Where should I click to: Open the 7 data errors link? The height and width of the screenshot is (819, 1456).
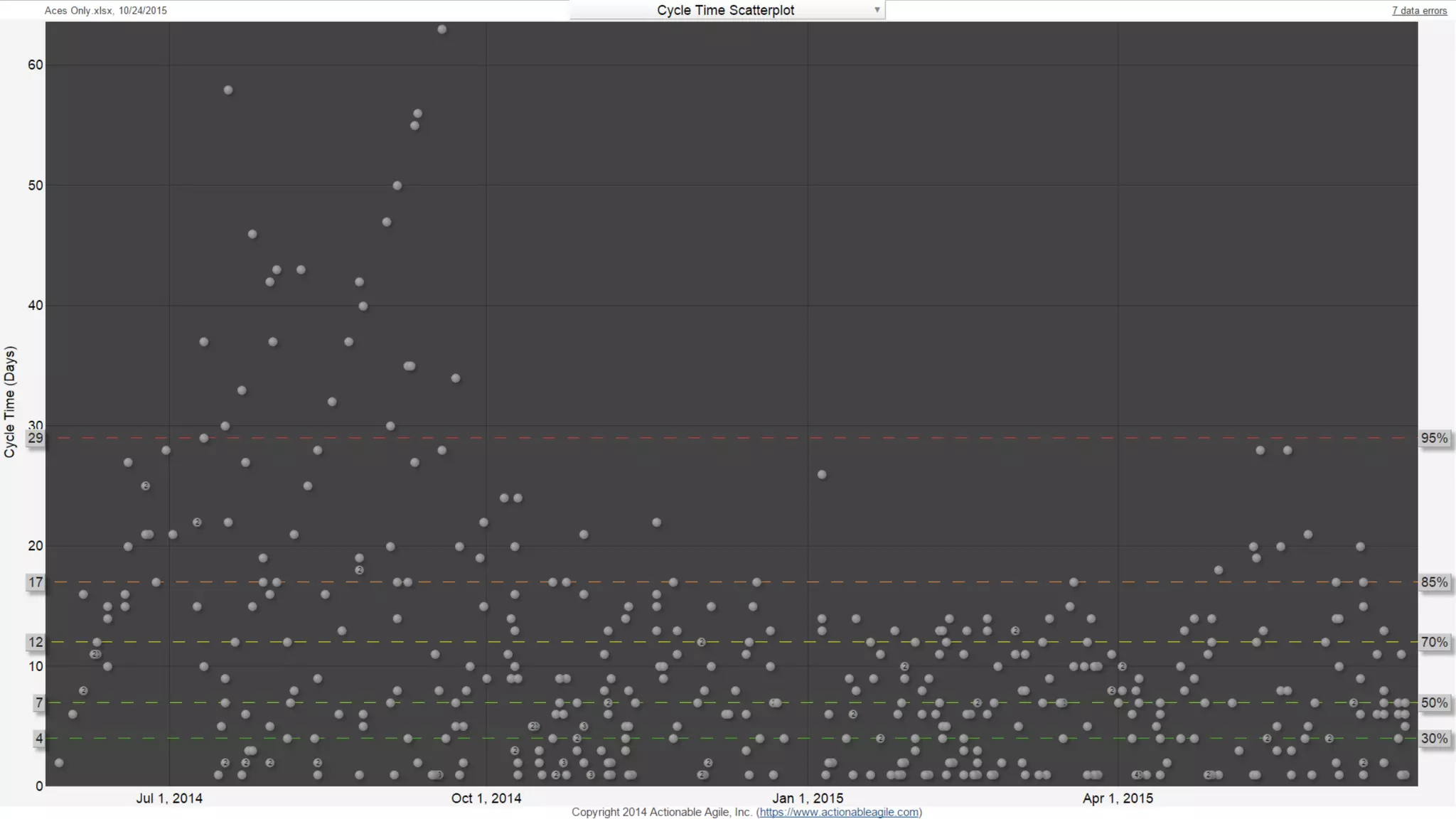pyautogui.click(x=1419, y=11)
